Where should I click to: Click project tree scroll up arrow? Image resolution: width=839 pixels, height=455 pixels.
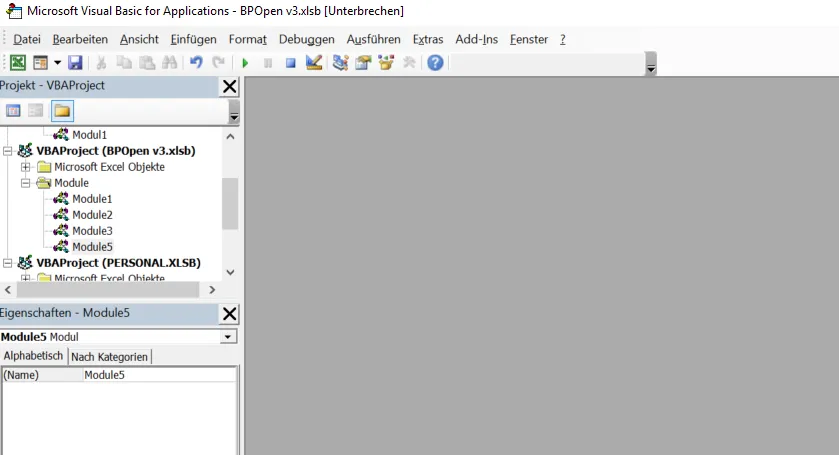(231, 136)
